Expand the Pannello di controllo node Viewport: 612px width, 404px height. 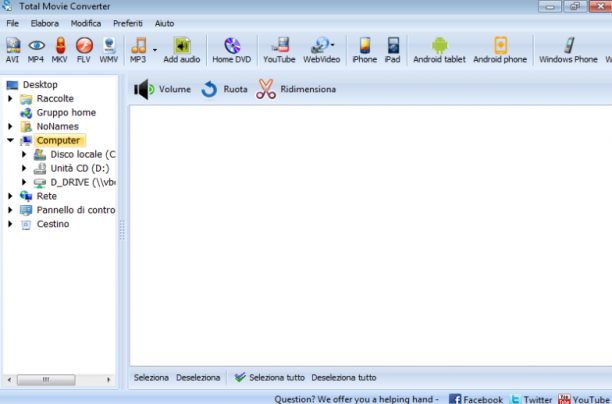pyautogui.click(x=10, y=210)
